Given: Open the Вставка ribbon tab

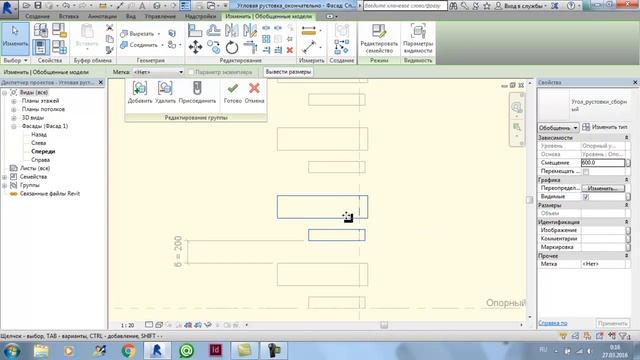Looking at the screenshot, I should pos(69,16).
